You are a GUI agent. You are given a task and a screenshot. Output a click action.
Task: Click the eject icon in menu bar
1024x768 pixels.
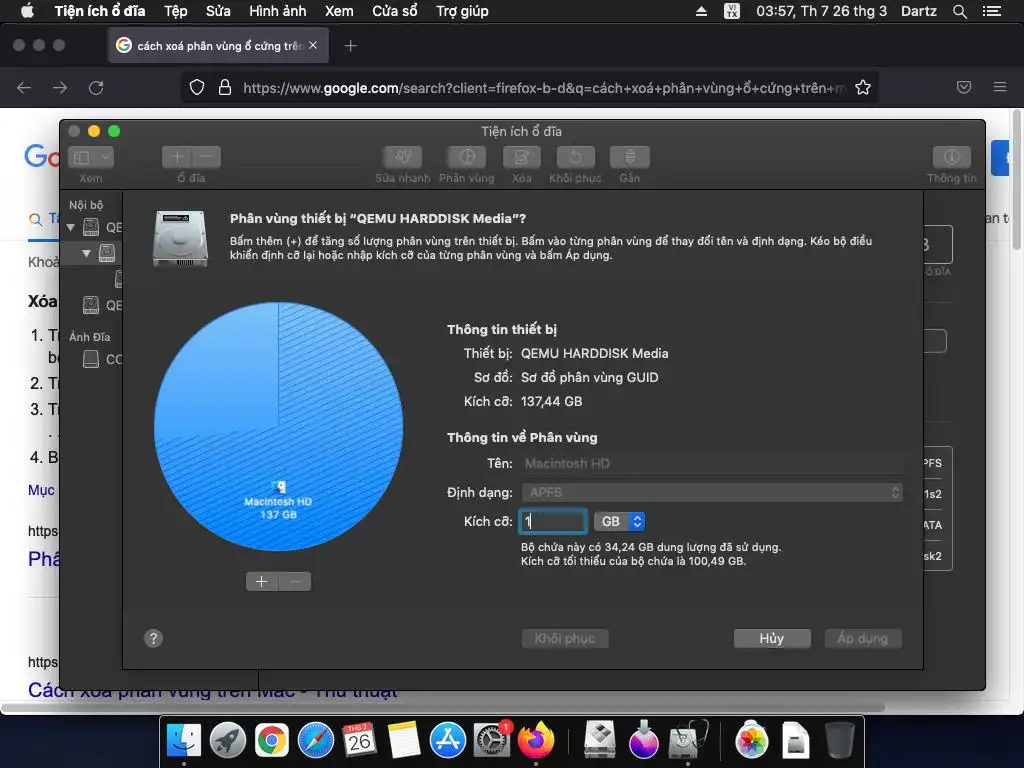(x=701, y=11)
